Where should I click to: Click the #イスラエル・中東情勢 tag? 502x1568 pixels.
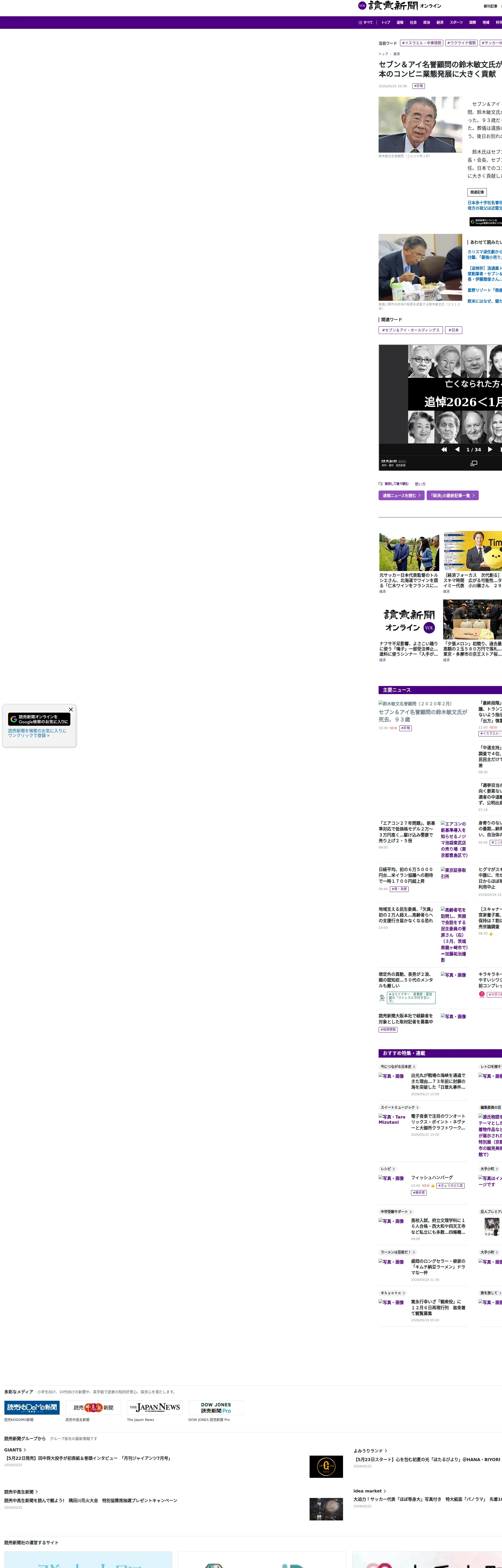(x=421, y=43)
